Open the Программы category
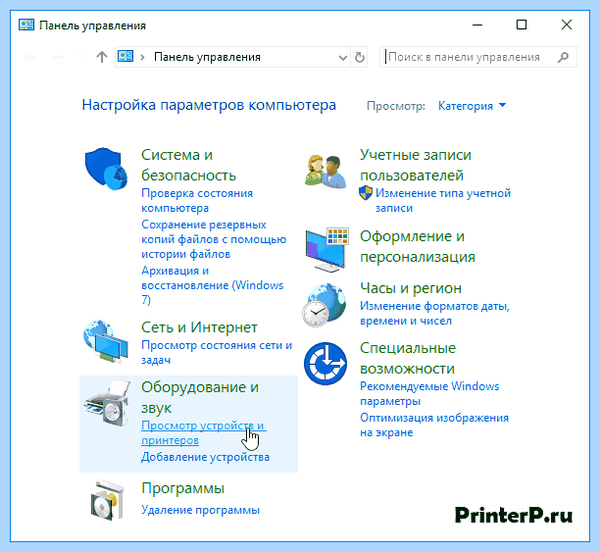 click(x=183, y=488)
